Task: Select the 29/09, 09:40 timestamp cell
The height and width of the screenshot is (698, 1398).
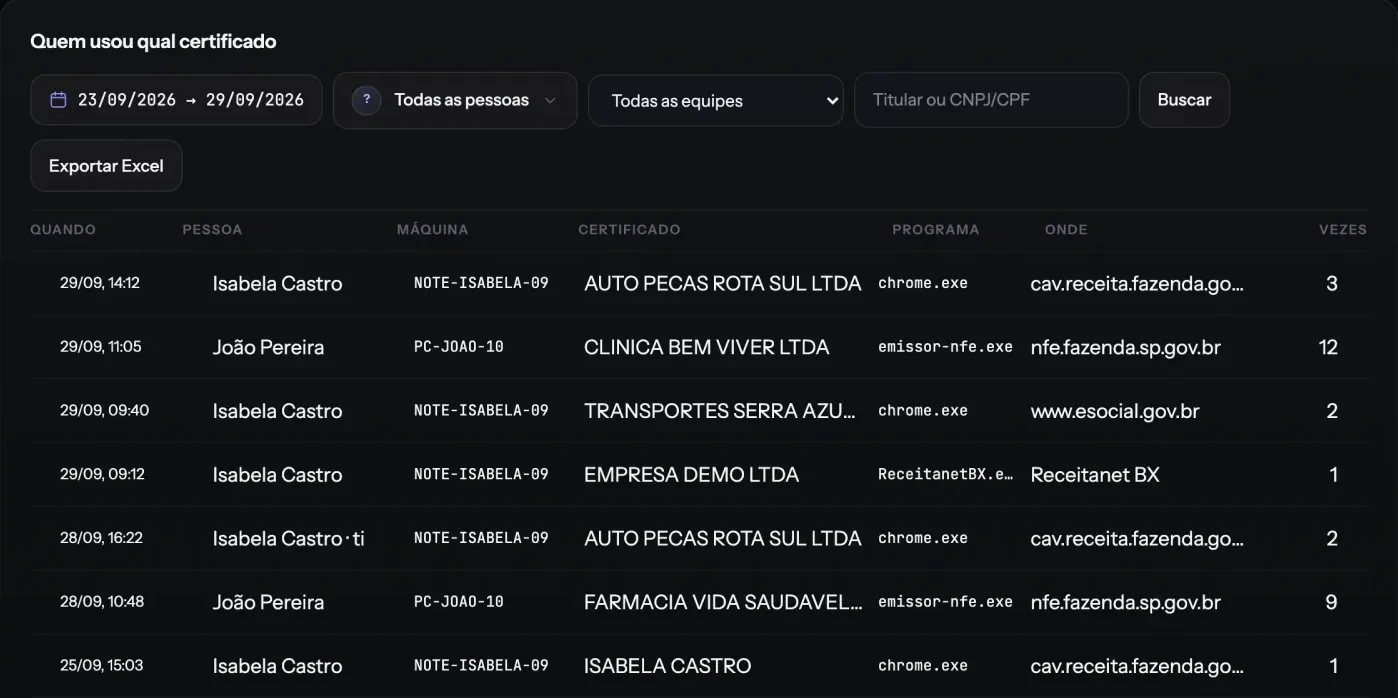Action: click(104, 410)
